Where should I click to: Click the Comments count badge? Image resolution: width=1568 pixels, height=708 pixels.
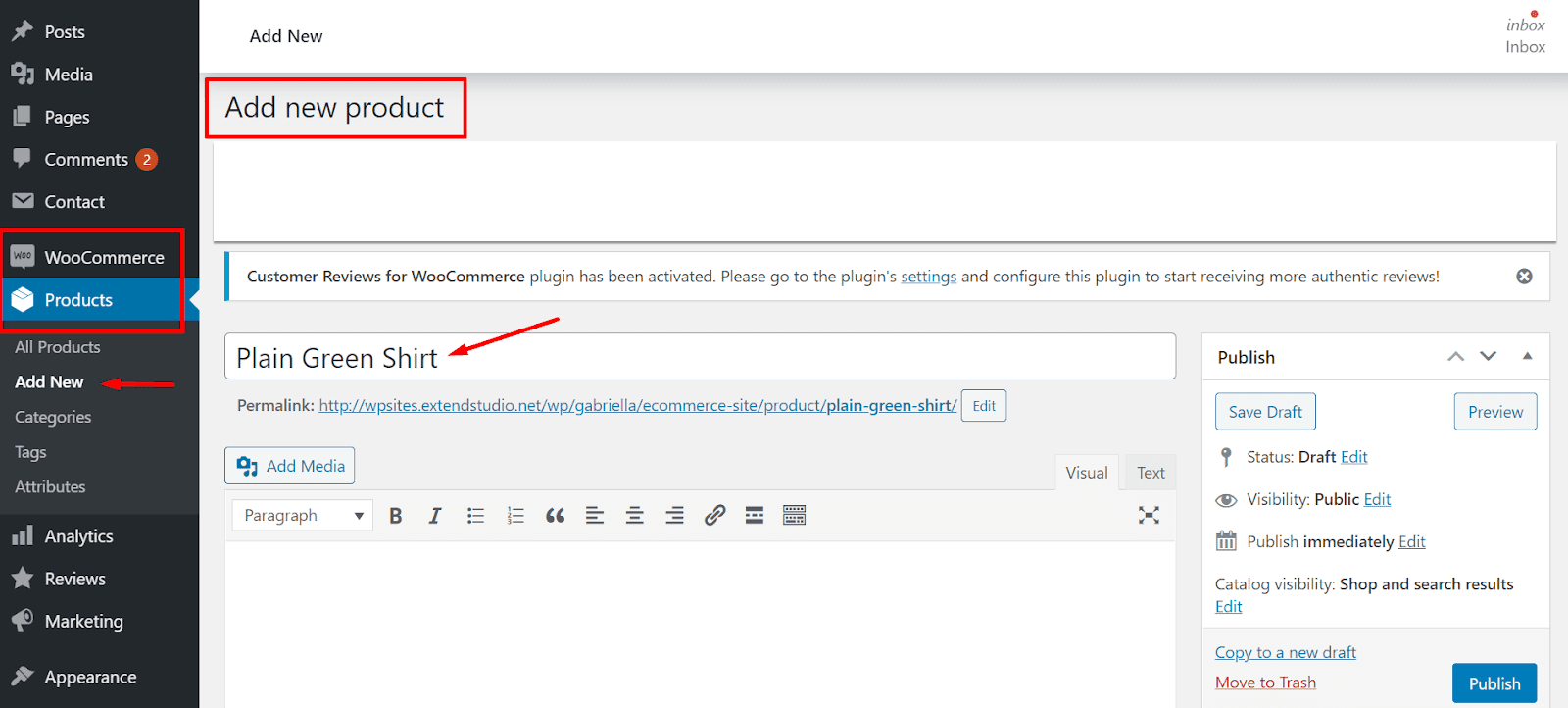coord(147,159)
